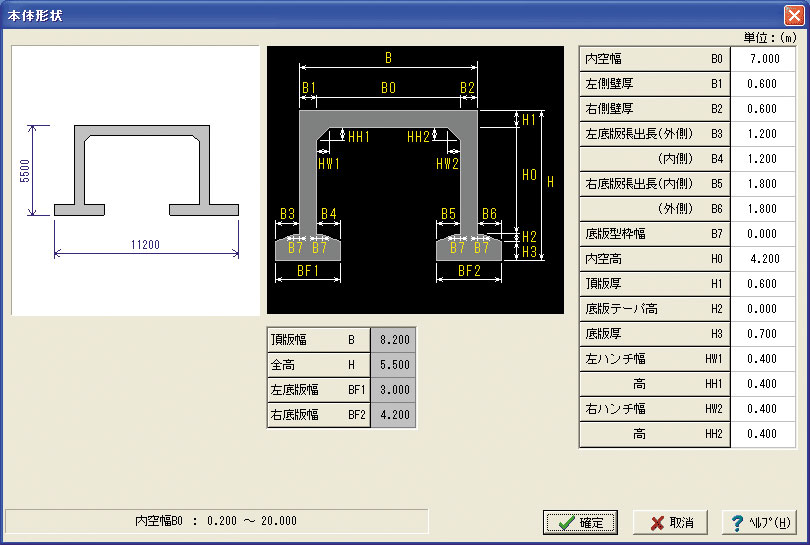
Task: Close the 本体形状 dialog window
Action: point(793,15)
